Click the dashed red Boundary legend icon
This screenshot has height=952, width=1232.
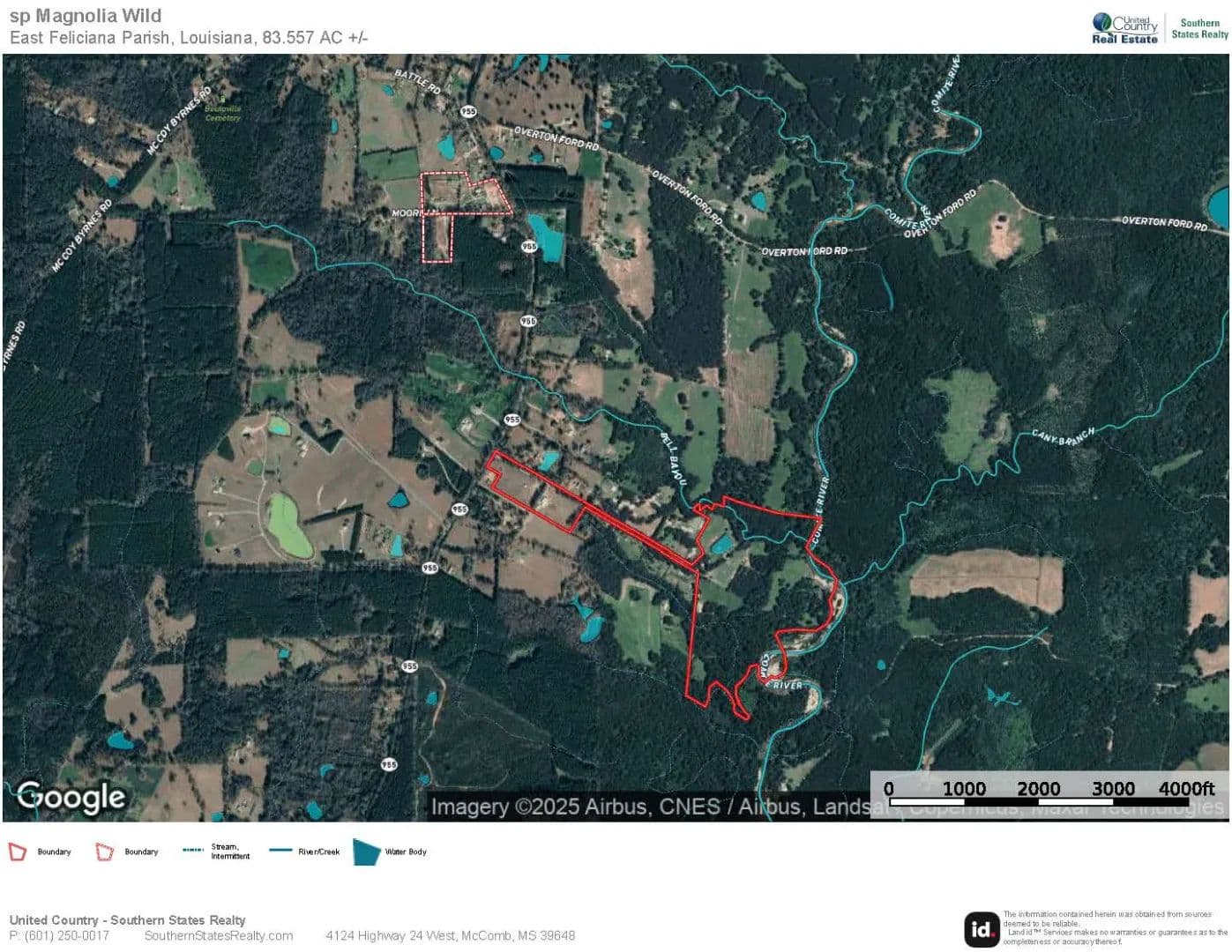[105, 852]
